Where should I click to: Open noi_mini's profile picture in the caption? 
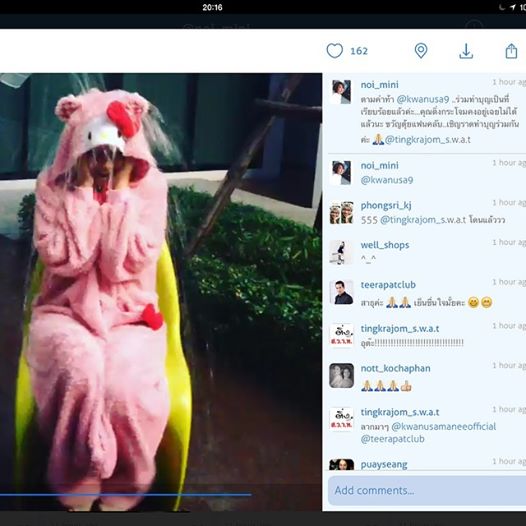(x=341, y=92)
